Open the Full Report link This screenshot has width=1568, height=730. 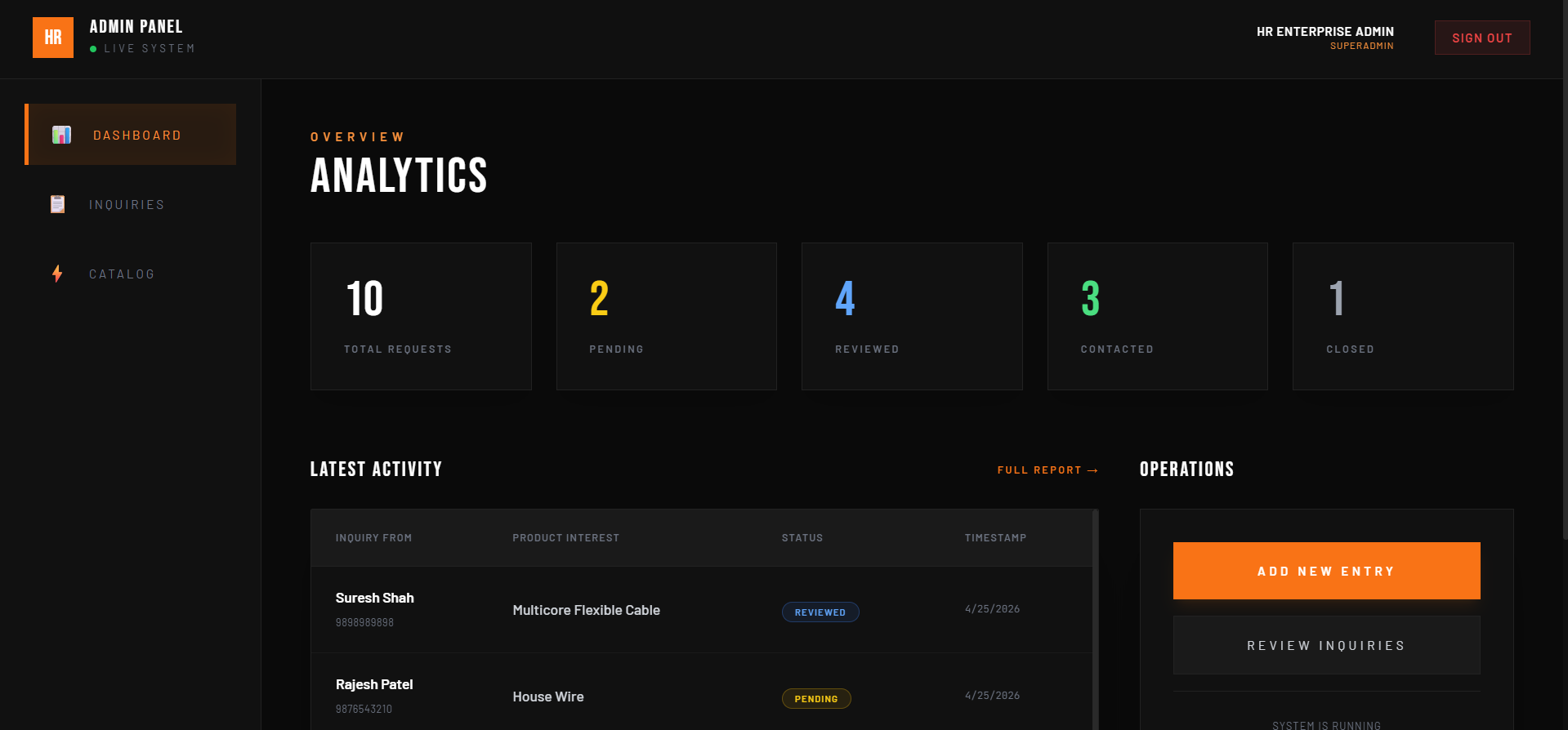(1047, 470)
